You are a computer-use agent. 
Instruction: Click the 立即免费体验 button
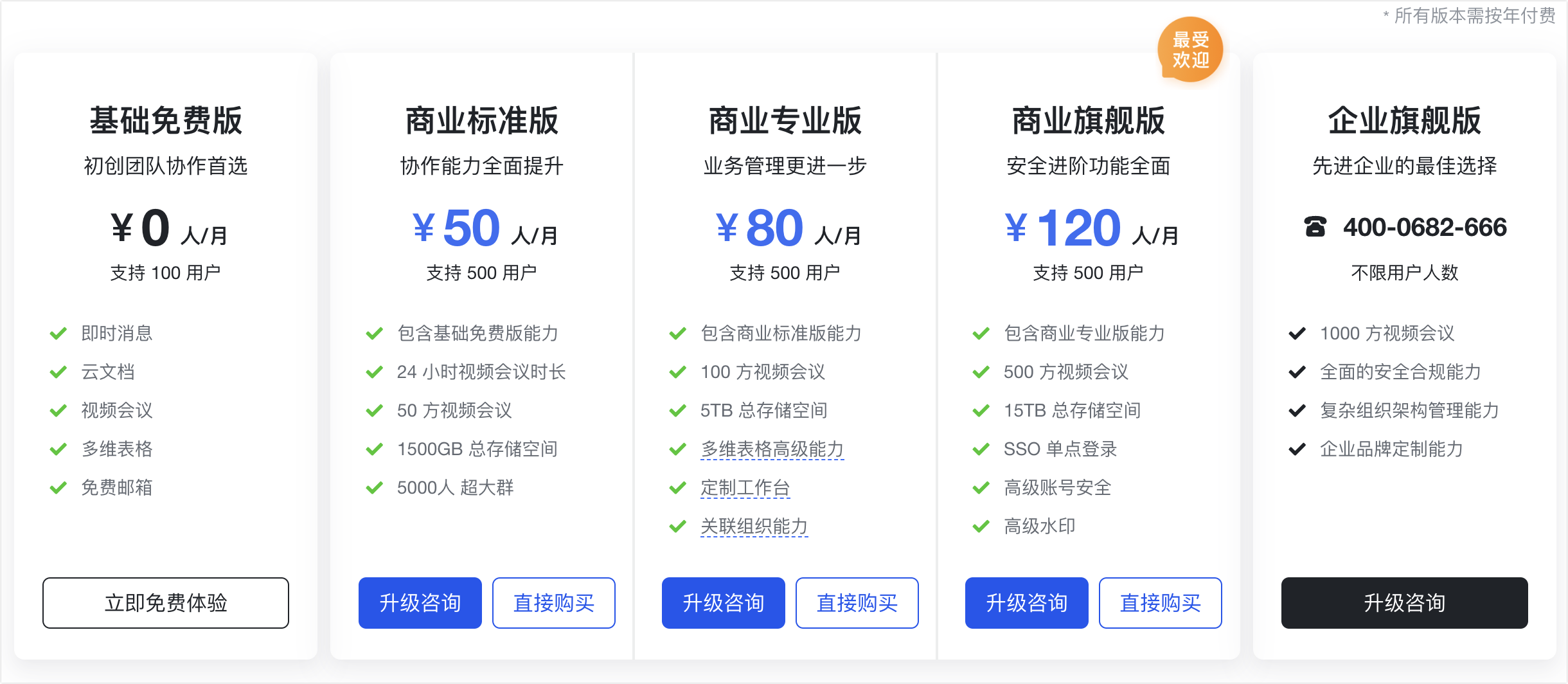coord(166,602)
